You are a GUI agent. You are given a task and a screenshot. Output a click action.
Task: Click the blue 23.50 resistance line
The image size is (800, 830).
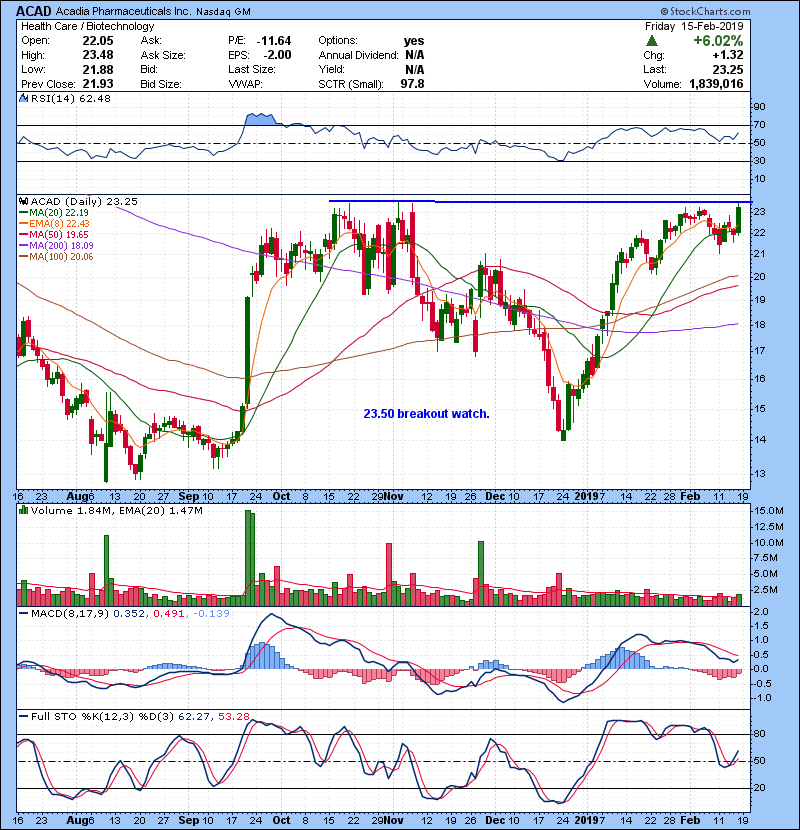click(x=540, y=202)
